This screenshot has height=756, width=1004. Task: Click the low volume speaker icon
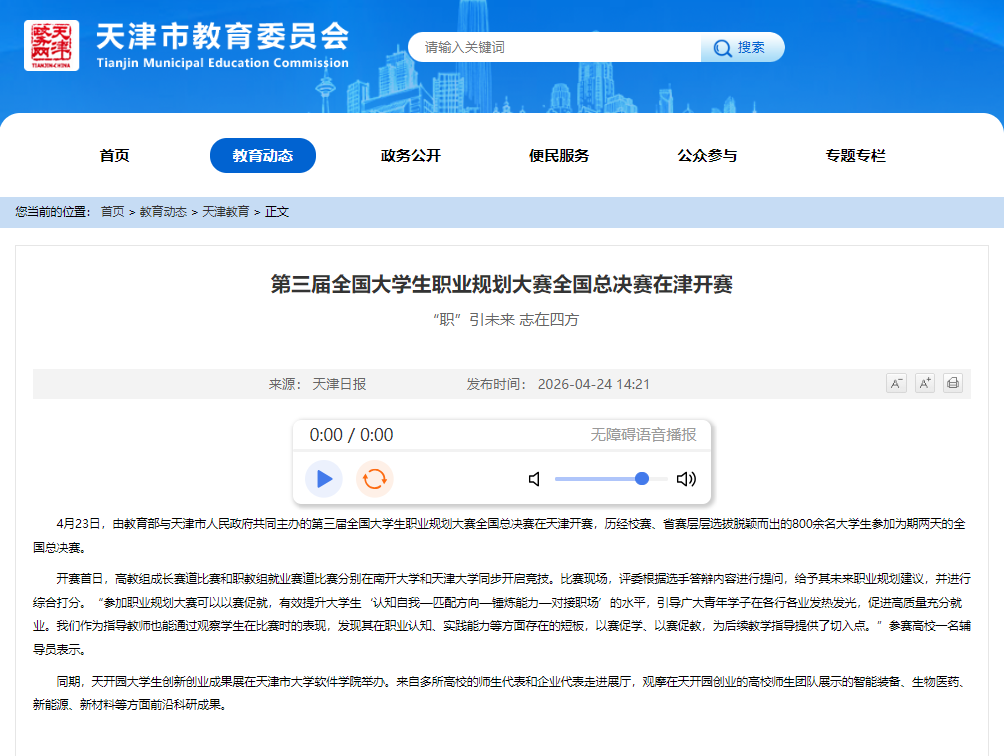534,479
